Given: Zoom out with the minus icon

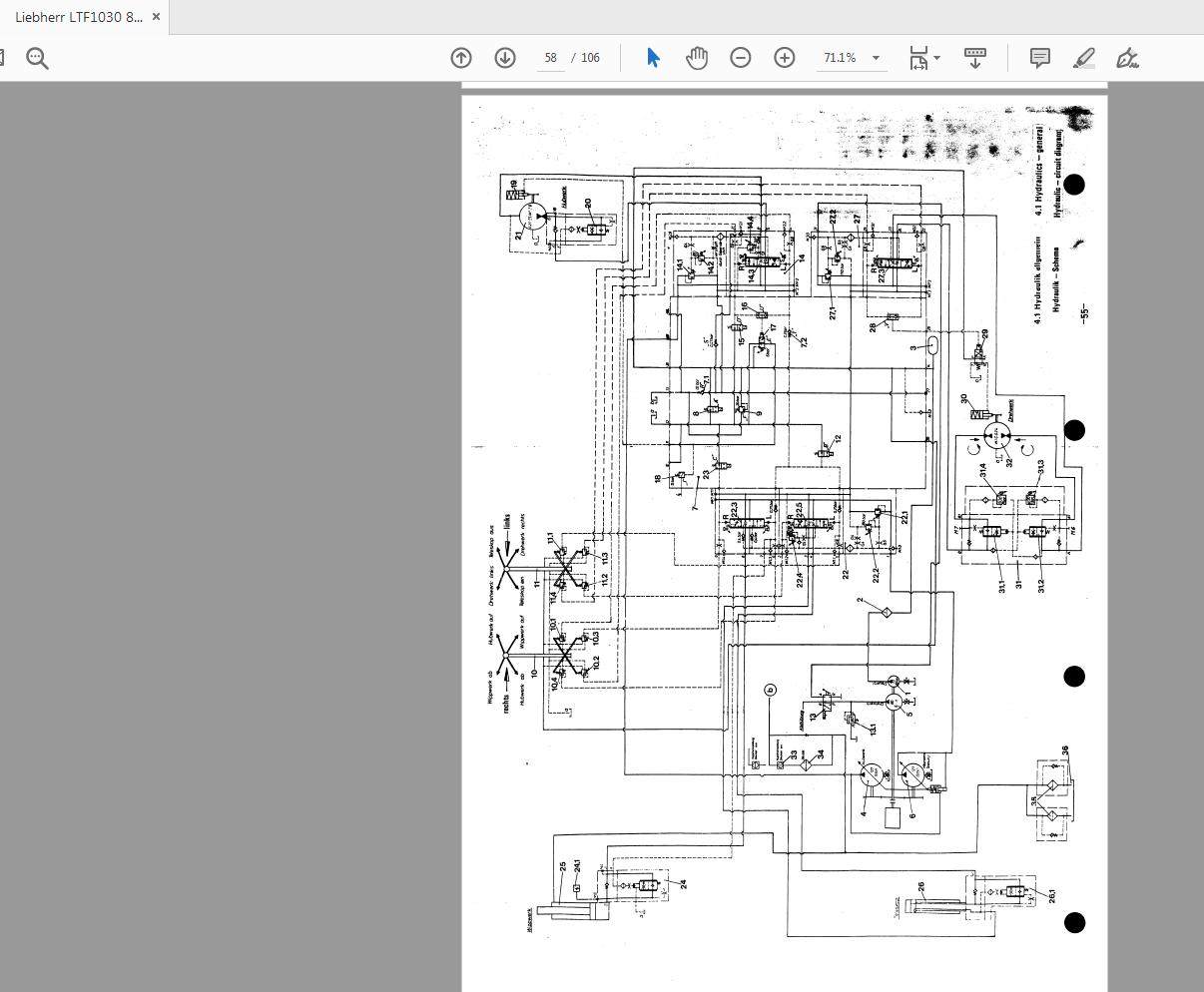Looking at the screenshot, I should point(741,58).
